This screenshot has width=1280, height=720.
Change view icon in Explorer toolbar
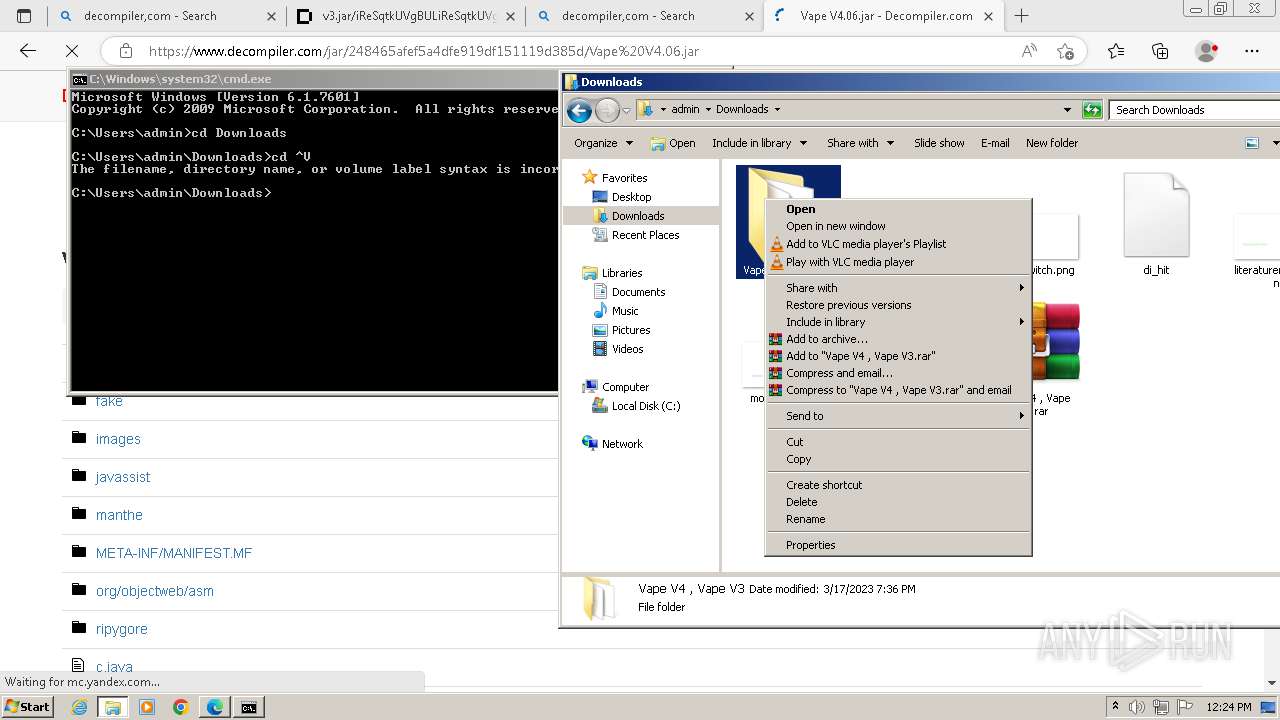tap(1252, 143)
